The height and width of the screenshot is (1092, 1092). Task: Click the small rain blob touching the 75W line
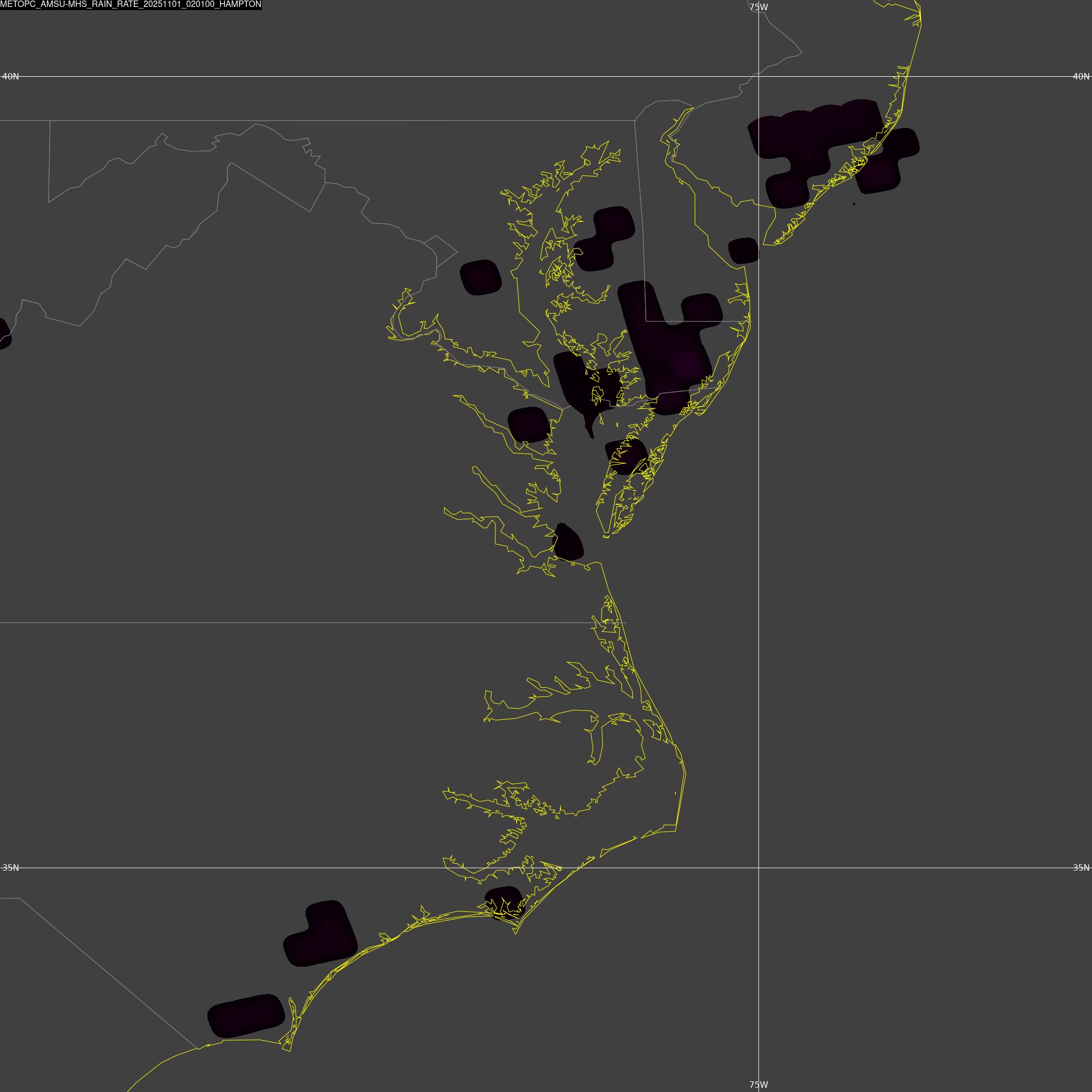coord(743,251)
